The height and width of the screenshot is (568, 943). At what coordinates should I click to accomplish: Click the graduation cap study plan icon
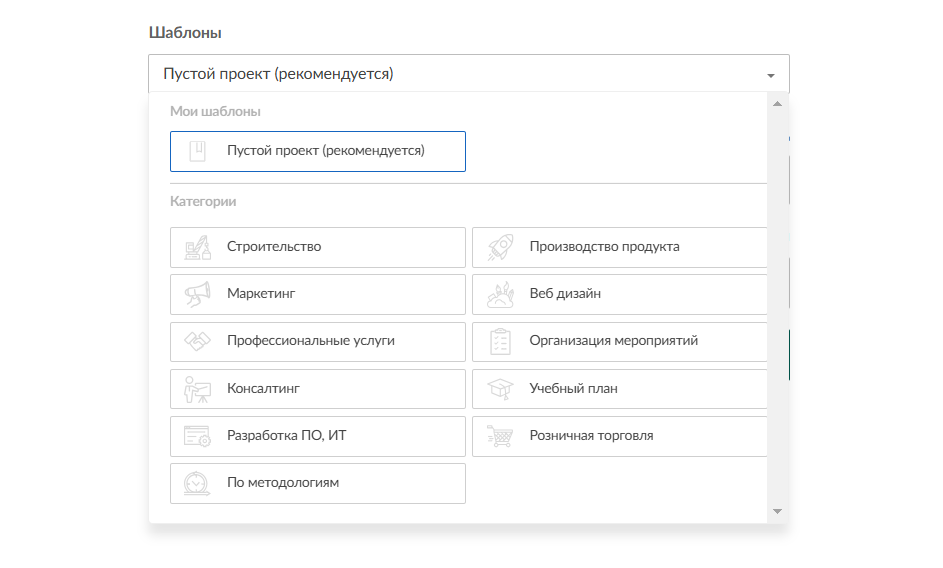coord(500,389)
